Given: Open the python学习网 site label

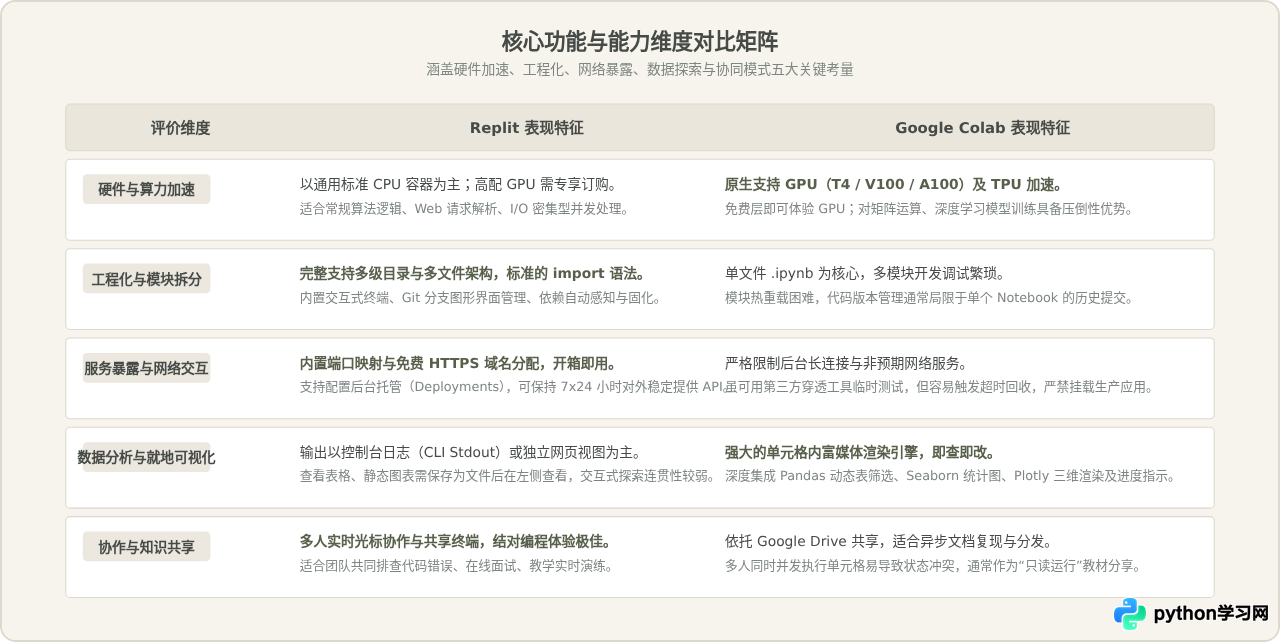Looking at the screenshot, I should click(1211, 613).
